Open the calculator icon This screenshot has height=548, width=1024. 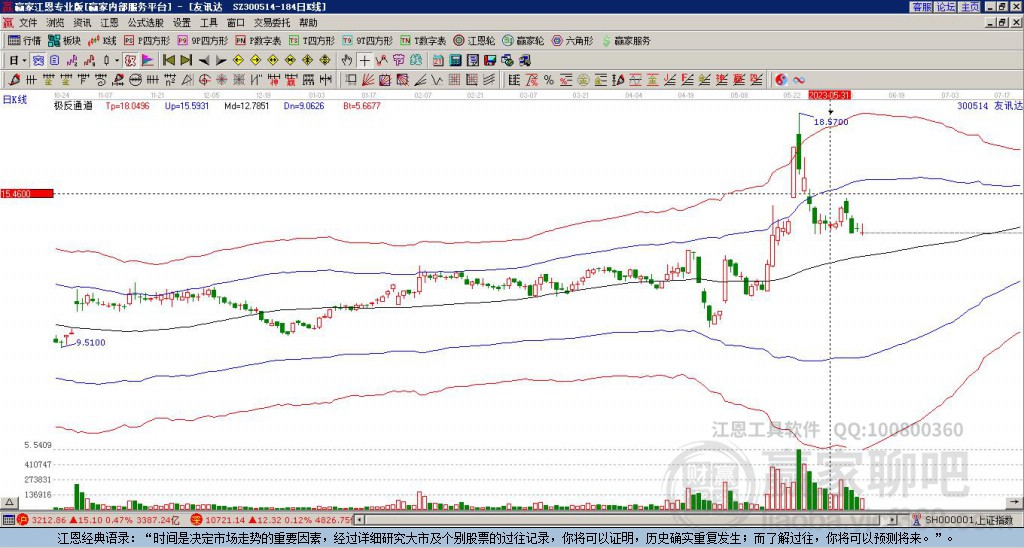coord(456,61)
